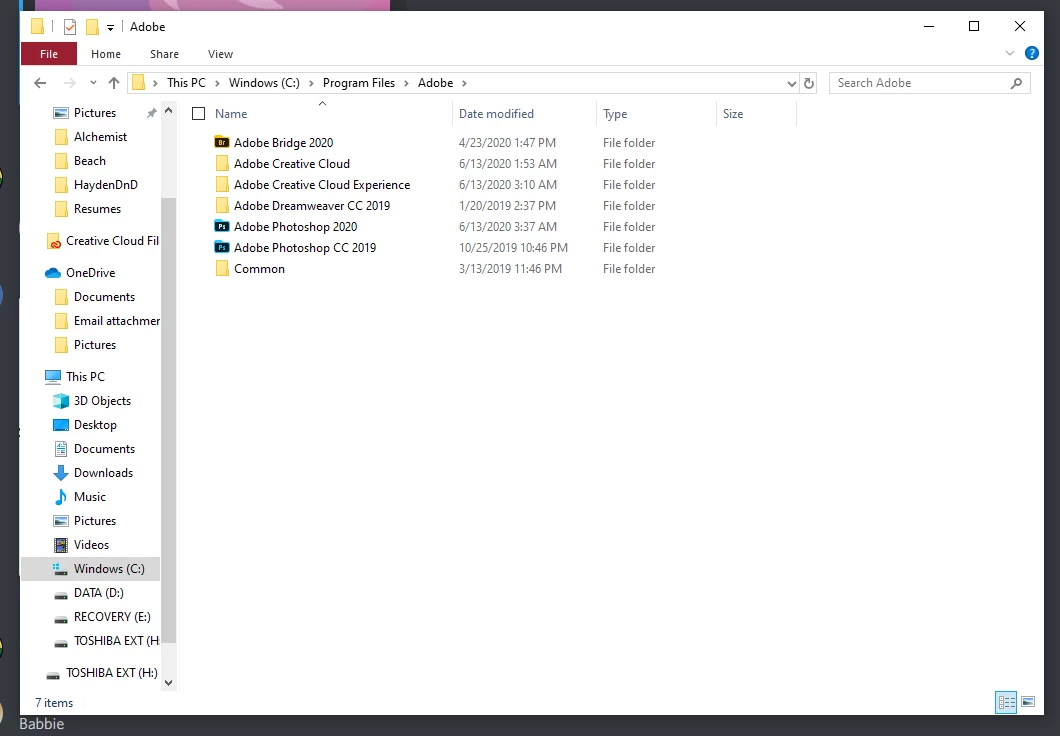Click the Common folder icon
Image resolution: width=1060 pixels, height=736 pixels.
pos(222,268)
